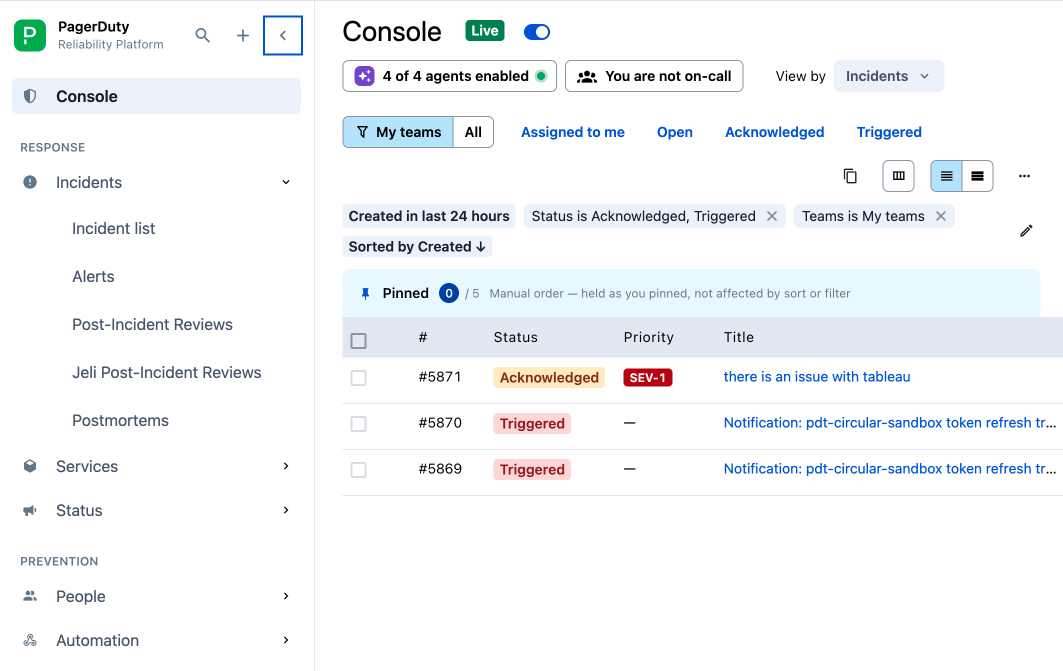Open the sidebar search magnifier
Image resolution: width=1063 pixels, height=671 pixels.
click(x=202, y=35)
